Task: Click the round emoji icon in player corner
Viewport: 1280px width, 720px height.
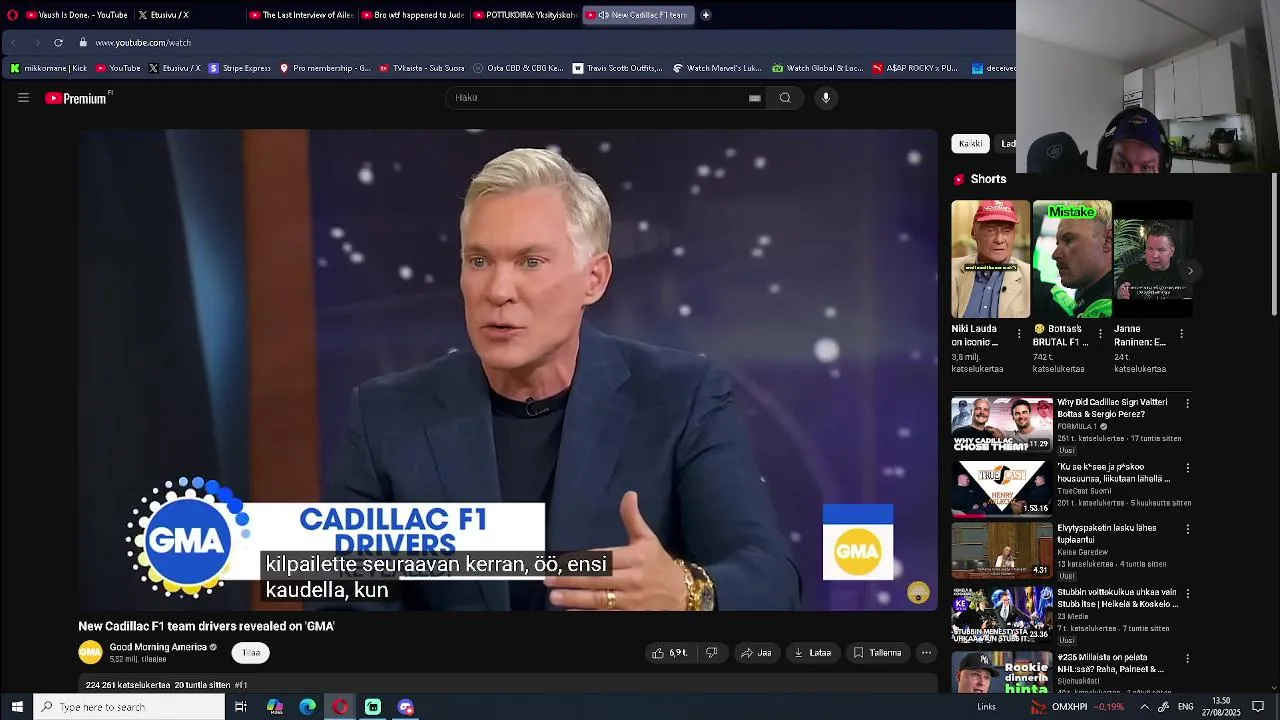Action: pyautogui.click(x=918, y=593)
